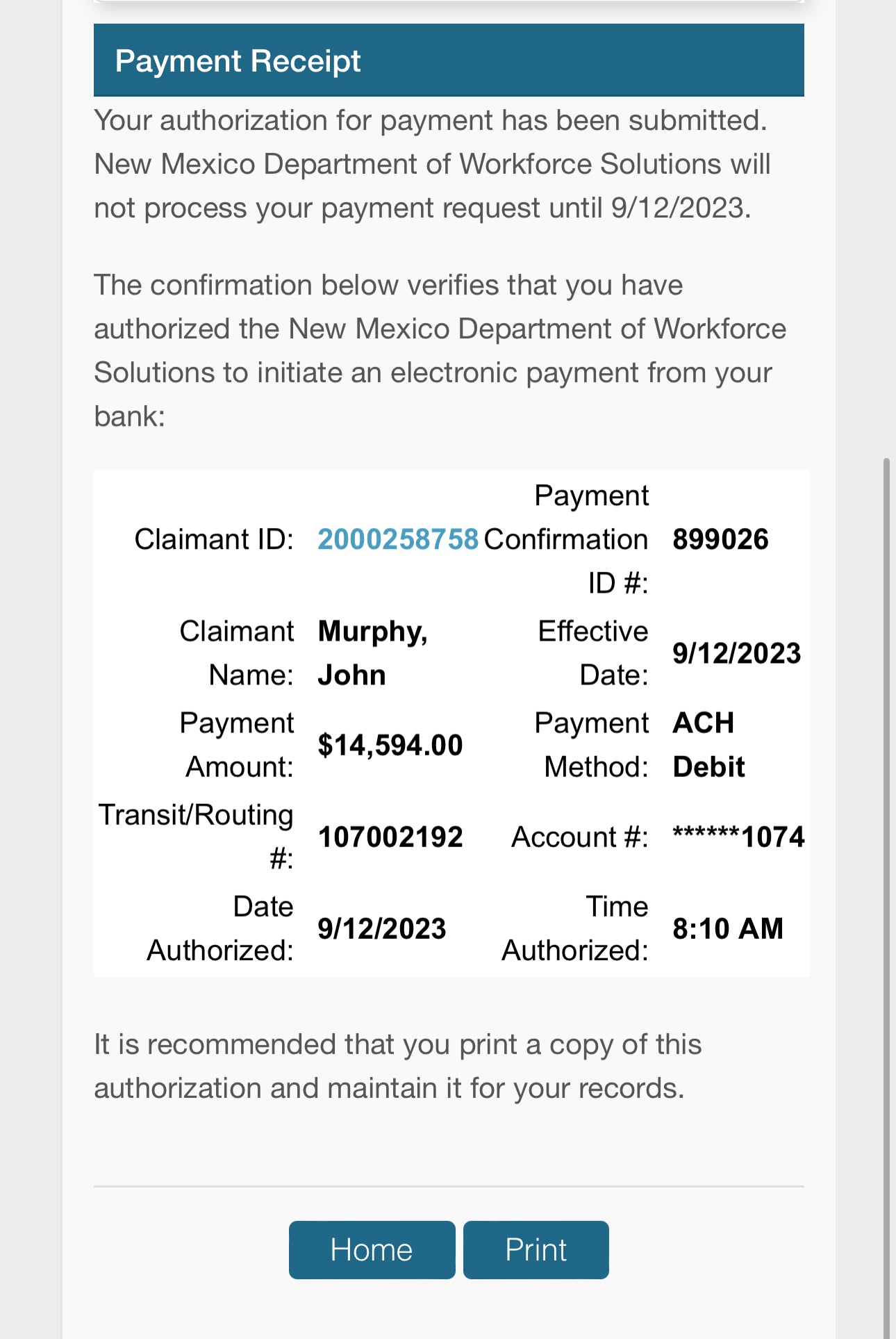The width and height of the screenshot is (896, 1339).
Task: Click the Date Authorized value
Action: 381,928
